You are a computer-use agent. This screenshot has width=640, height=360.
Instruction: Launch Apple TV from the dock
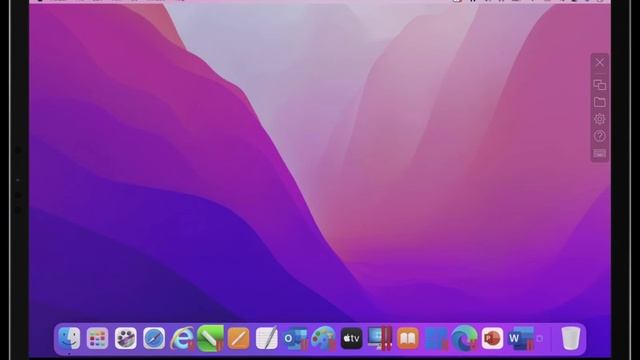pyautogui.click(x=351, y=338)
